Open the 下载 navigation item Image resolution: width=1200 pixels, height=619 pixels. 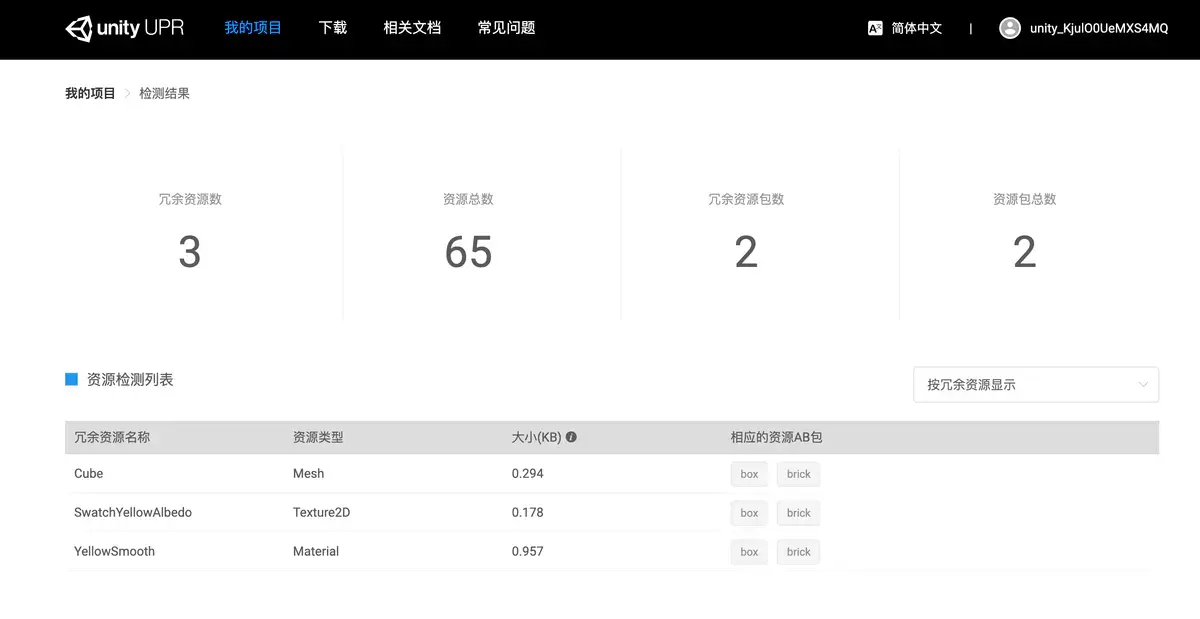click(332, 28)
